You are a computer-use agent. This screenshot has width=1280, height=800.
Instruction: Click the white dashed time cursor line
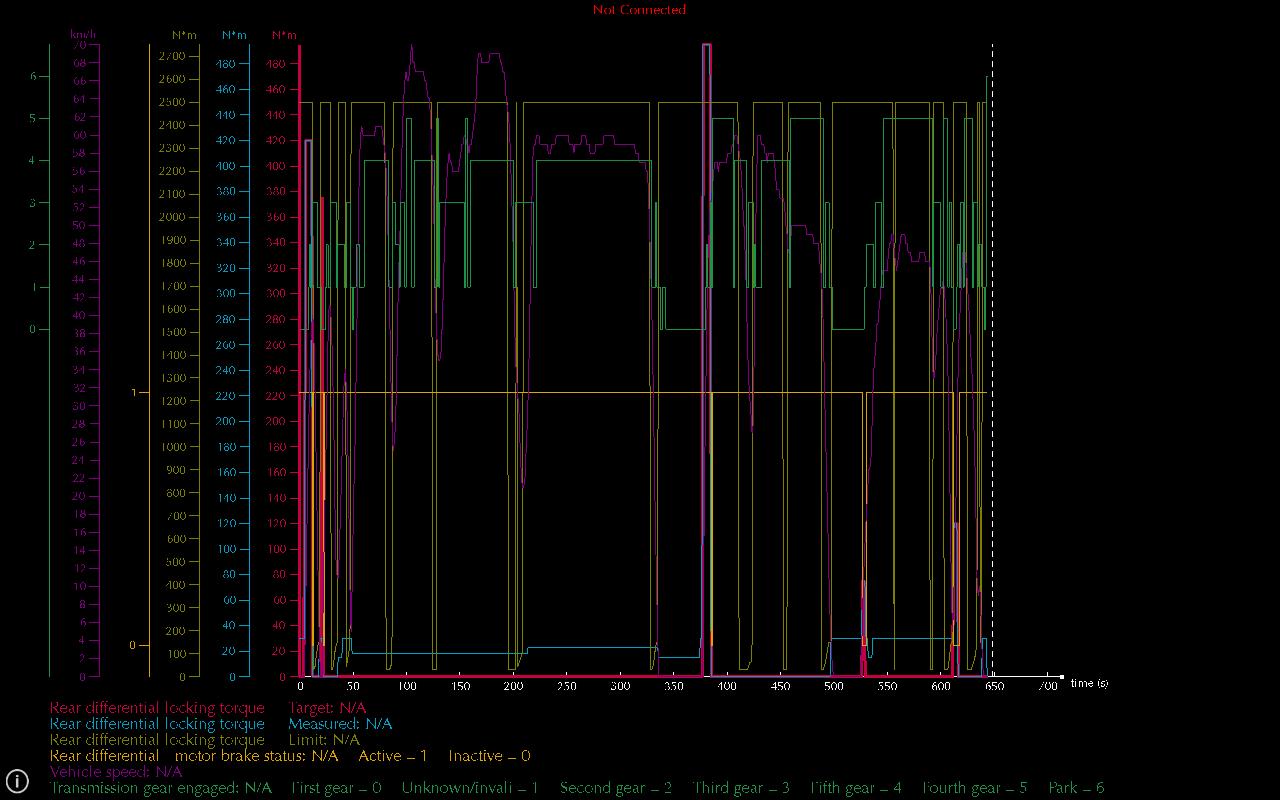tap(992, 360)
